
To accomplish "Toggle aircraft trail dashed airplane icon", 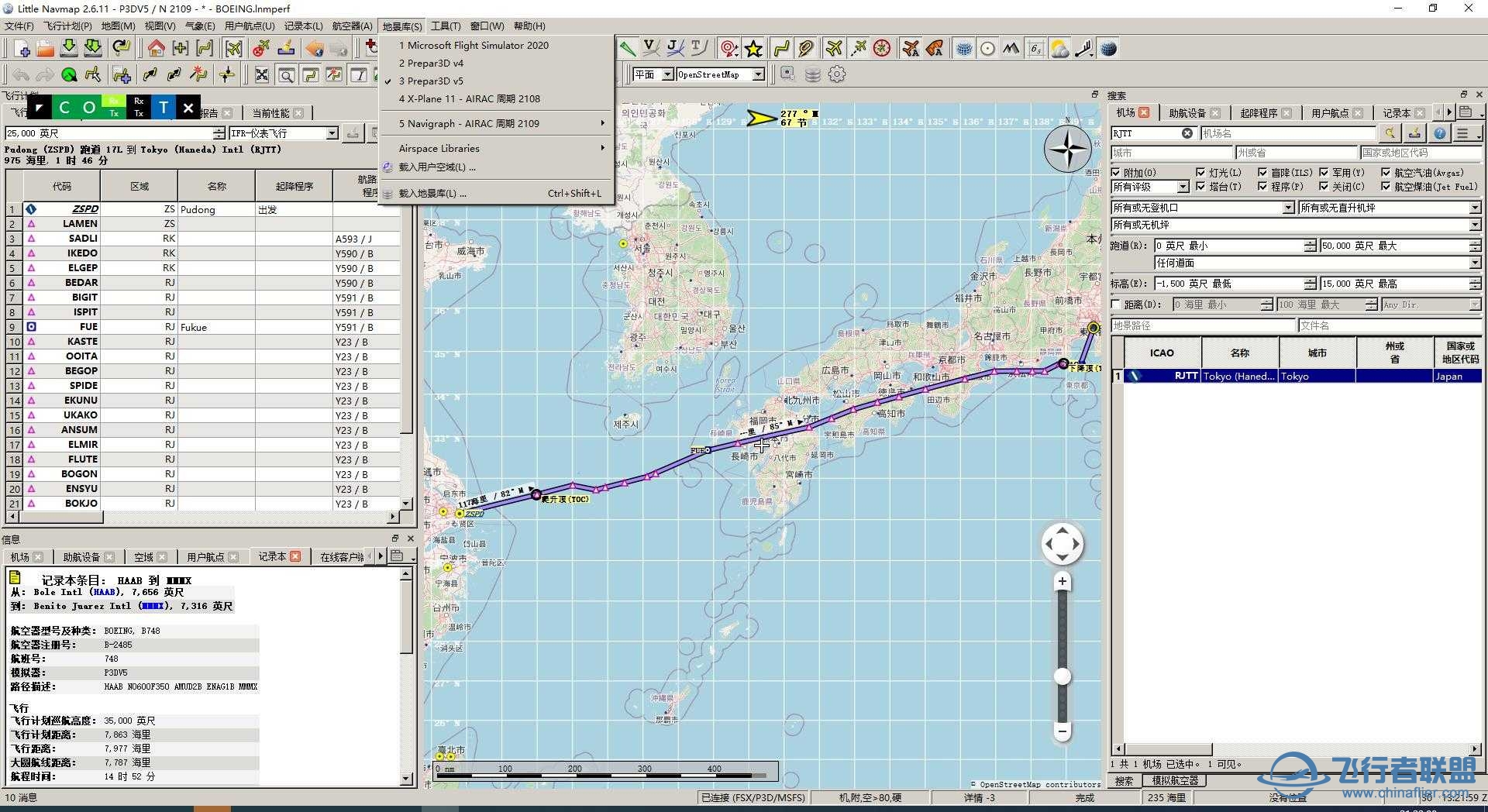I will (858, 49).
